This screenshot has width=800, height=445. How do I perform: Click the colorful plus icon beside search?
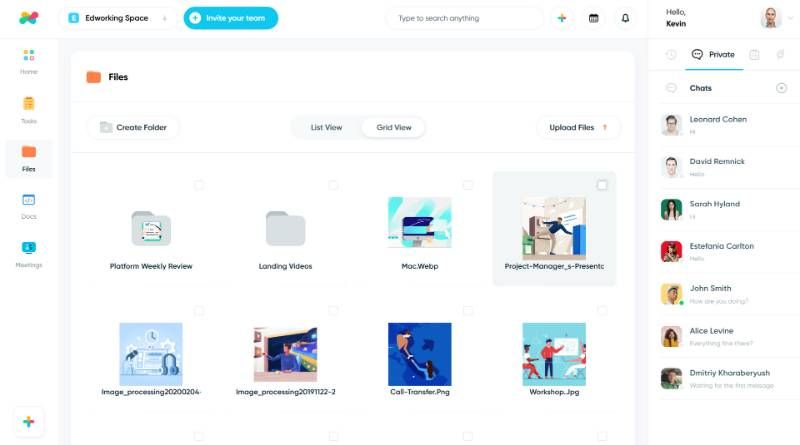coord(562,18)
